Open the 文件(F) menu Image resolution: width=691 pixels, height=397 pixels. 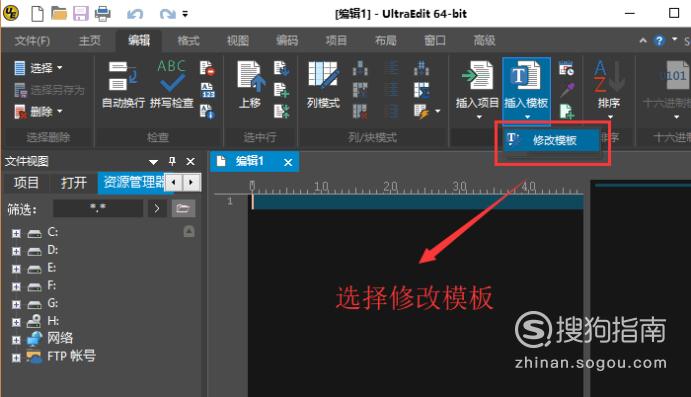click(x=32, y=41)
